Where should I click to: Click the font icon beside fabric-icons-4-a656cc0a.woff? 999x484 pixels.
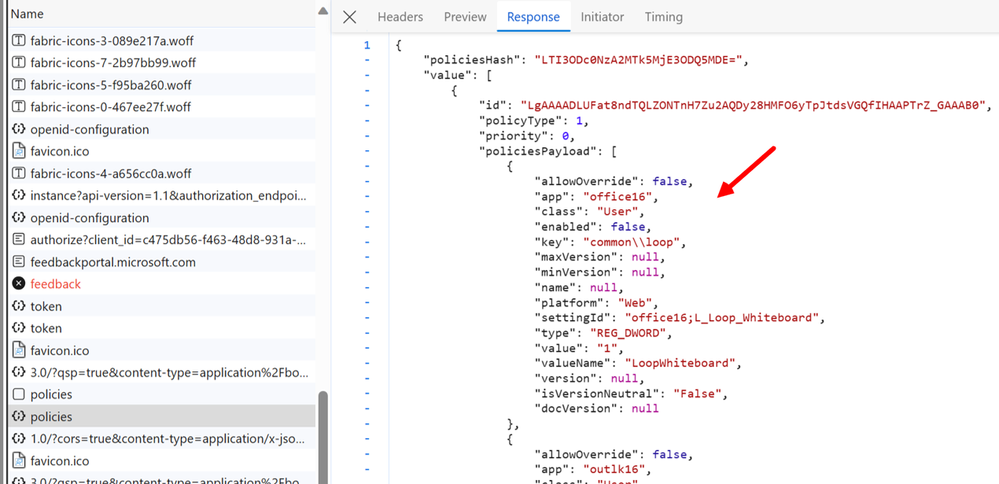[x=19, y=174]
